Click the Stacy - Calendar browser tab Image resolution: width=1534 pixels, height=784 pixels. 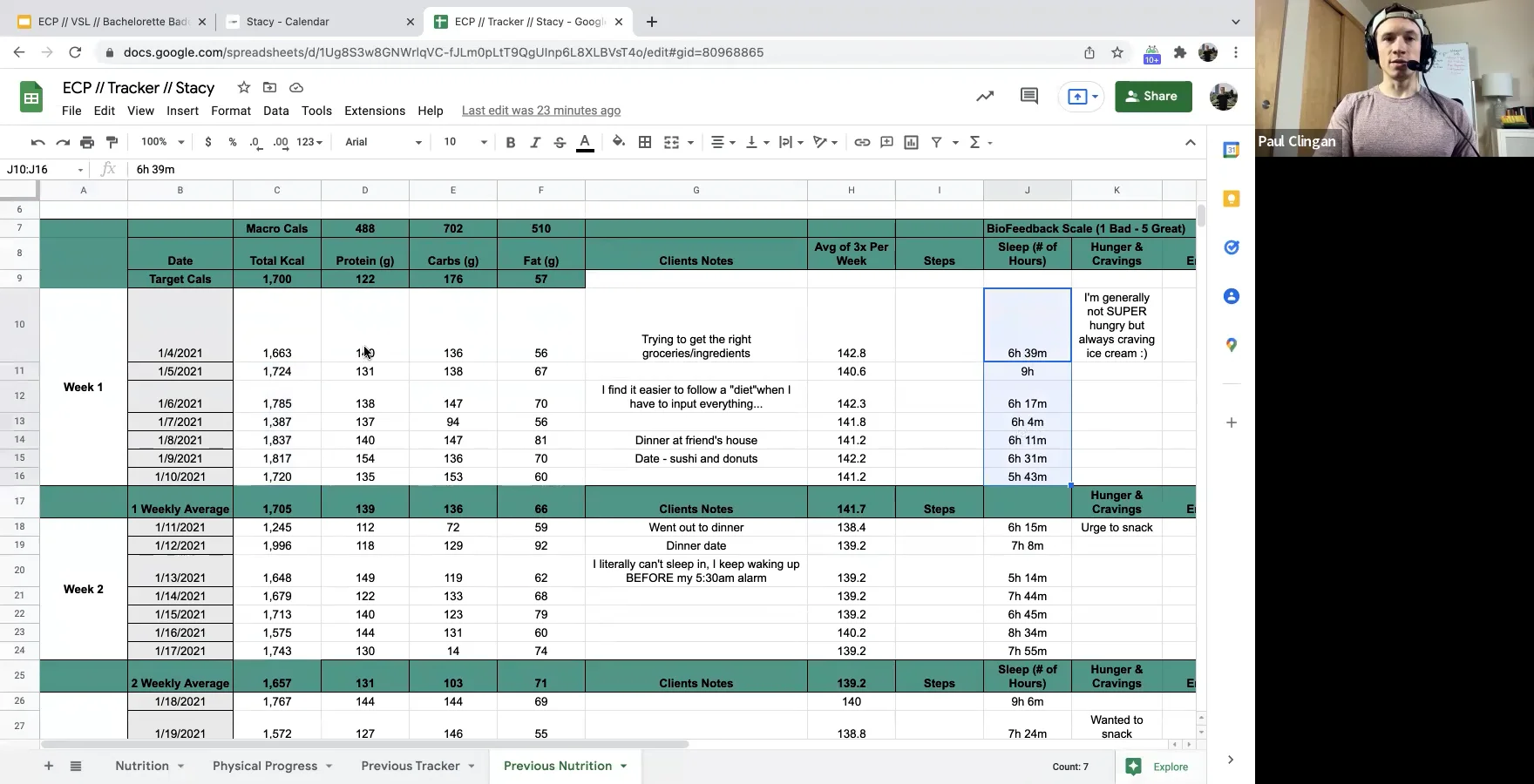(x=288, y=21)
